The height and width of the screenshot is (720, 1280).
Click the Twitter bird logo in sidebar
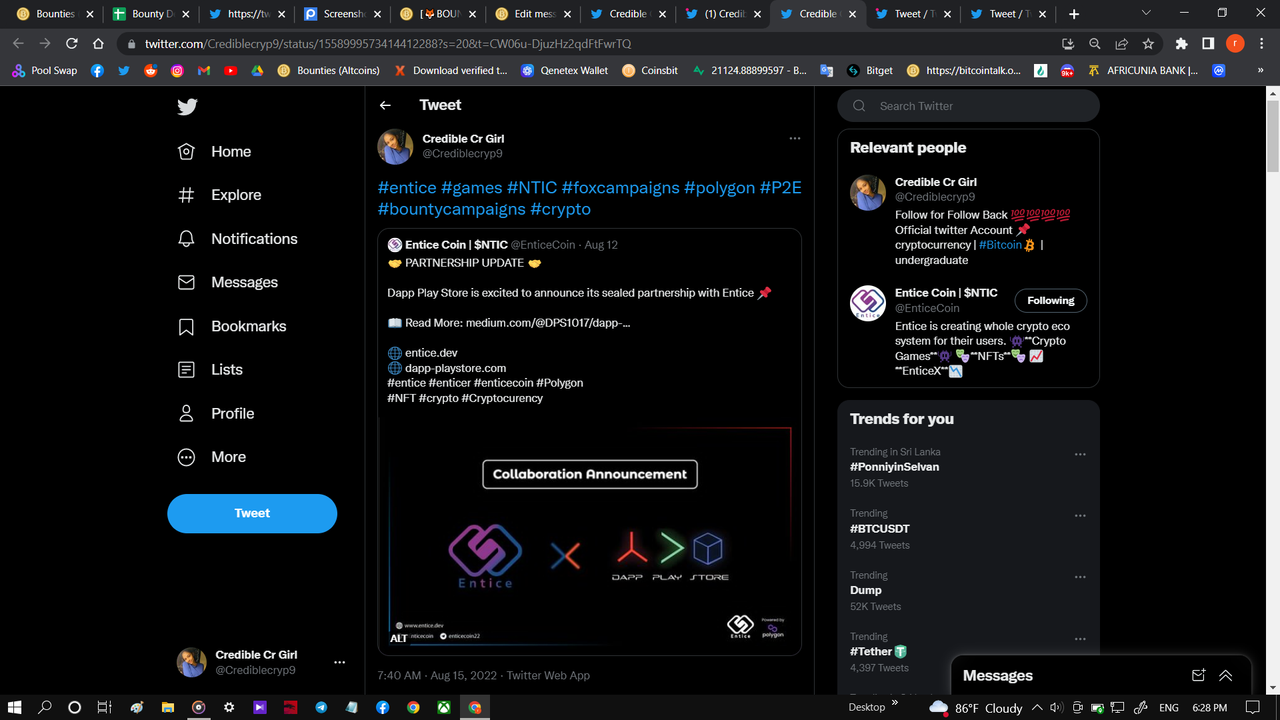[x=187, y=106]
